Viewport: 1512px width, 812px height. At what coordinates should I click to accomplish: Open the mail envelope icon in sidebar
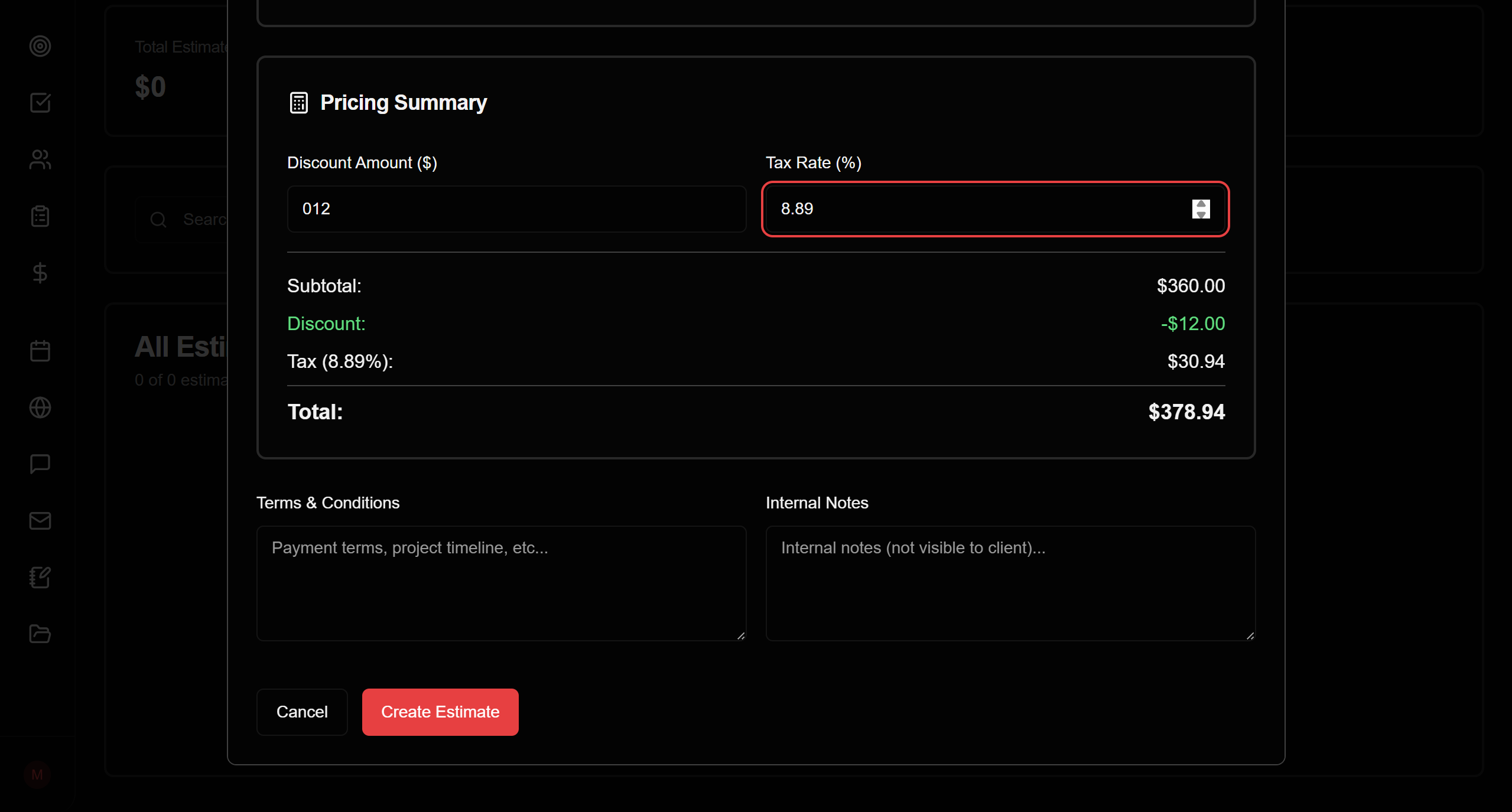pos(40,521)
